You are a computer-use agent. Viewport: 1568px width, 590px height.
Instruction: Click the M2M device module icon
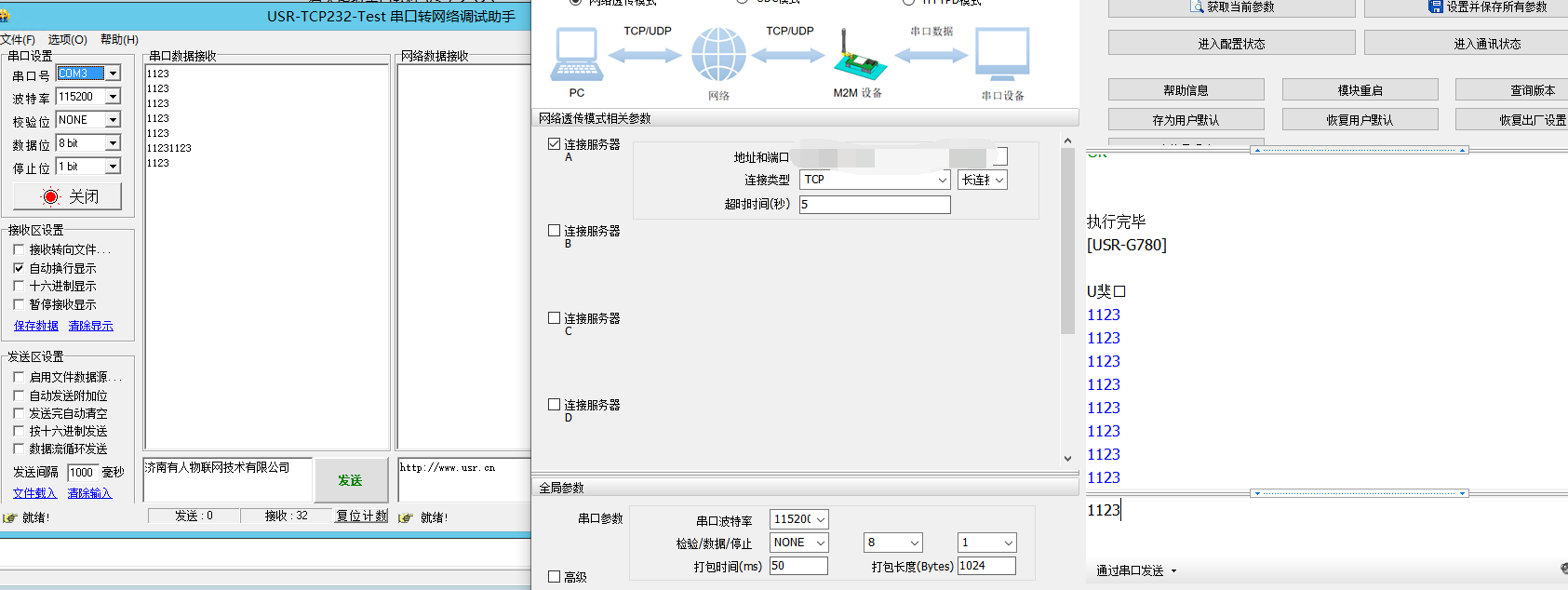click(x=857, y=56)
